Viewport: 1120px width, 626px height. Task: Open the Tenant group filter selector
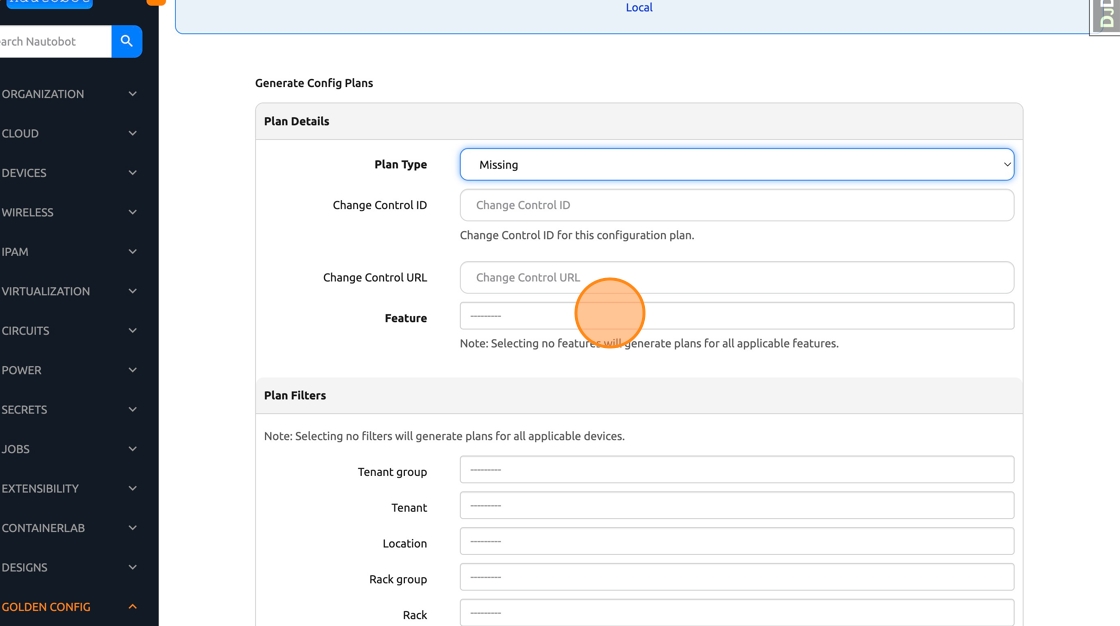(x=736, y=470)
